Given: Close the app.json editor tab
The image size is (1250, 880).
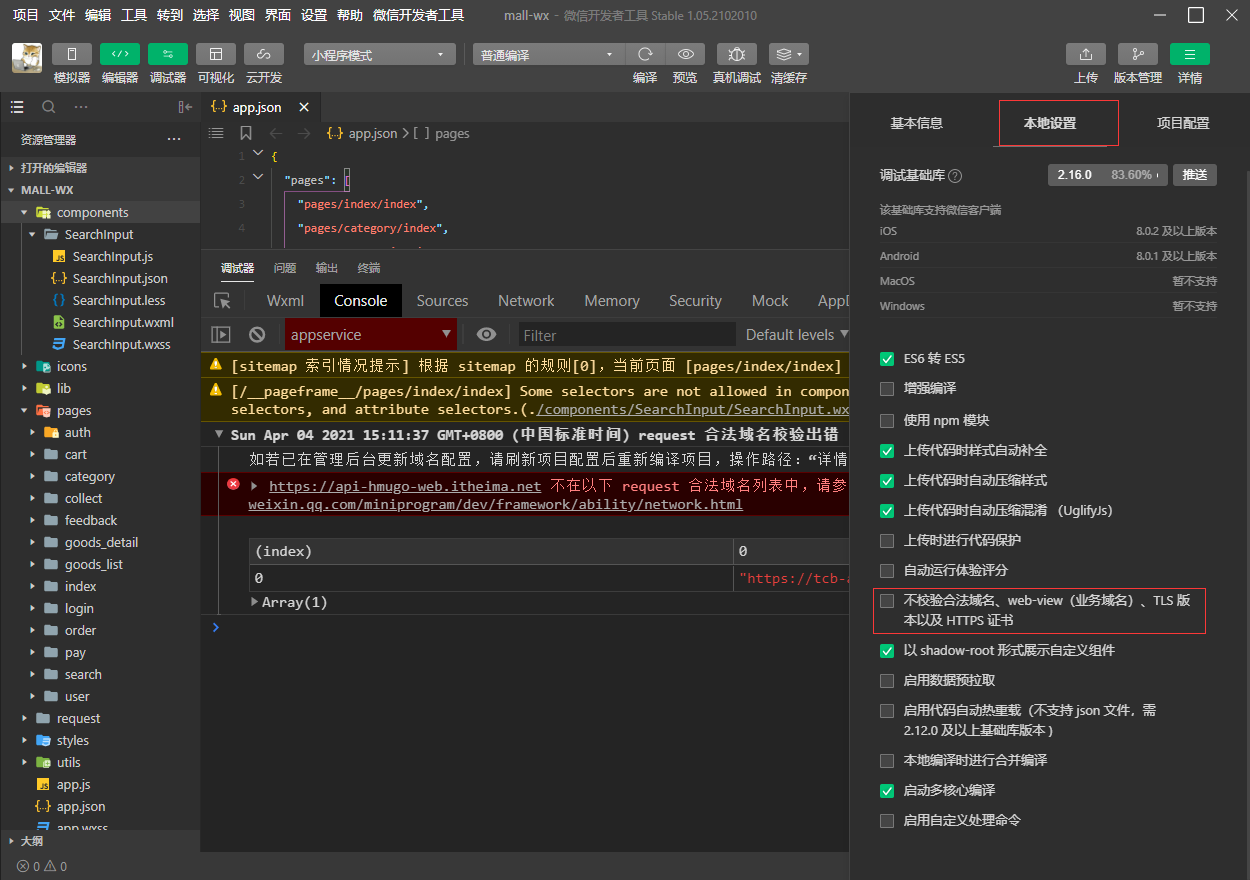Looking at the screenshot, I should (x=304, y=107).
